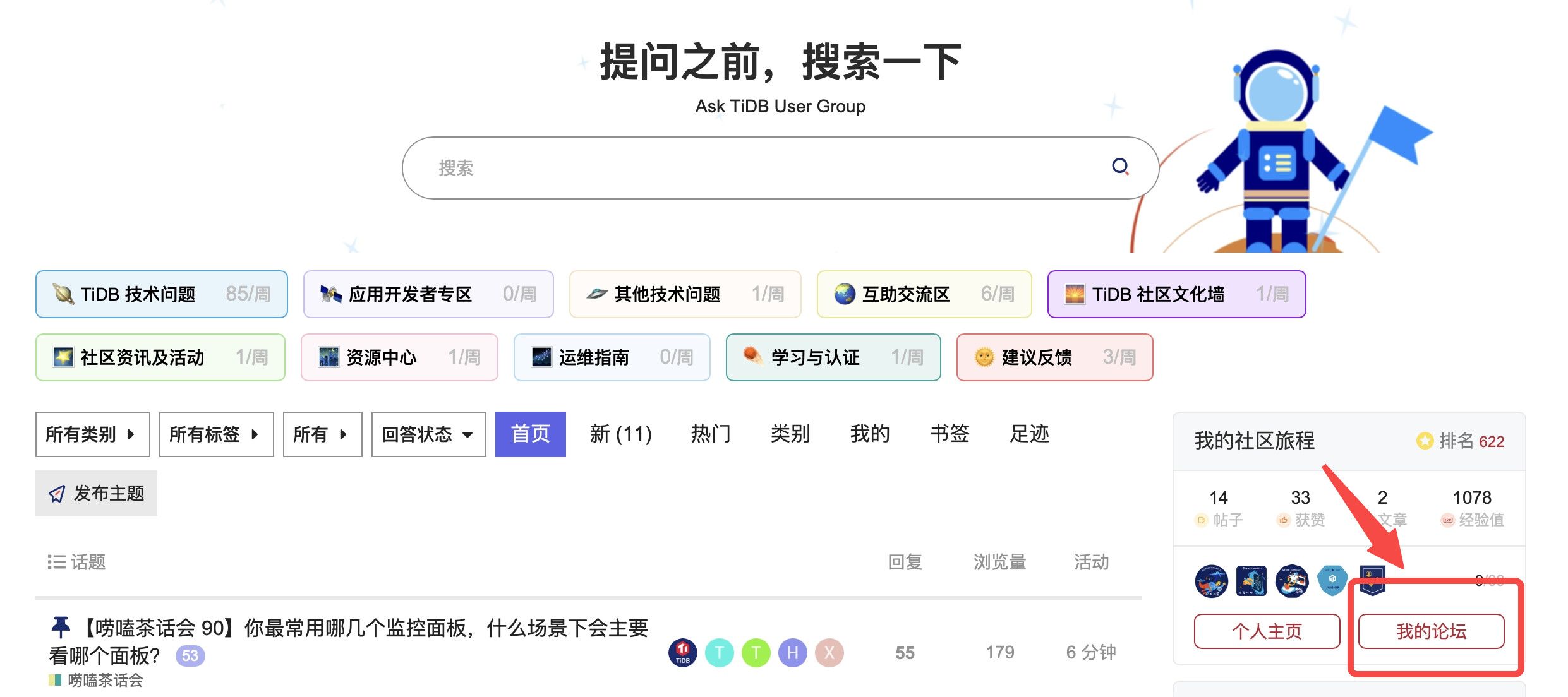The width and height of the screenshot is (1568, 697).
Task: Click the paper plane publish-topic icon
Action: pos(57,494)
